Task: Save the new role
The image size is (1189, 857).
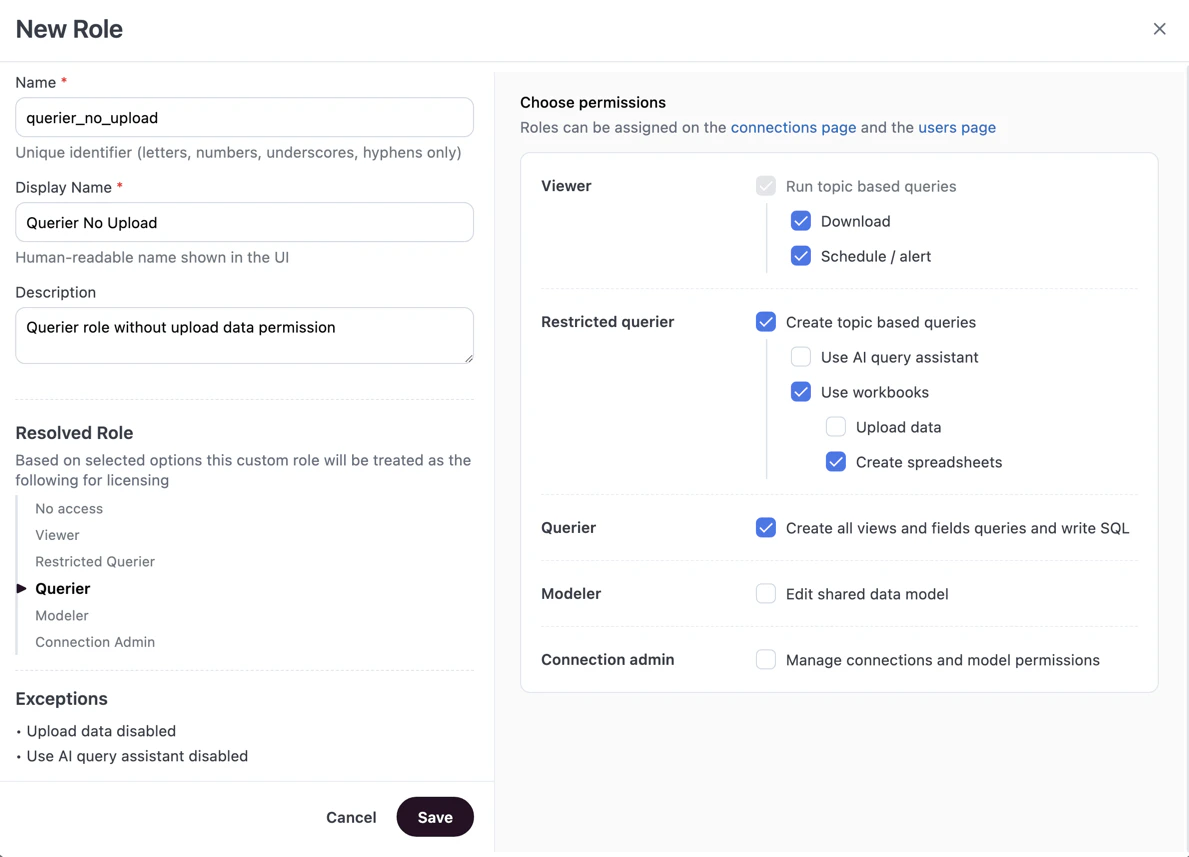Action: click(x=435, y=817)
